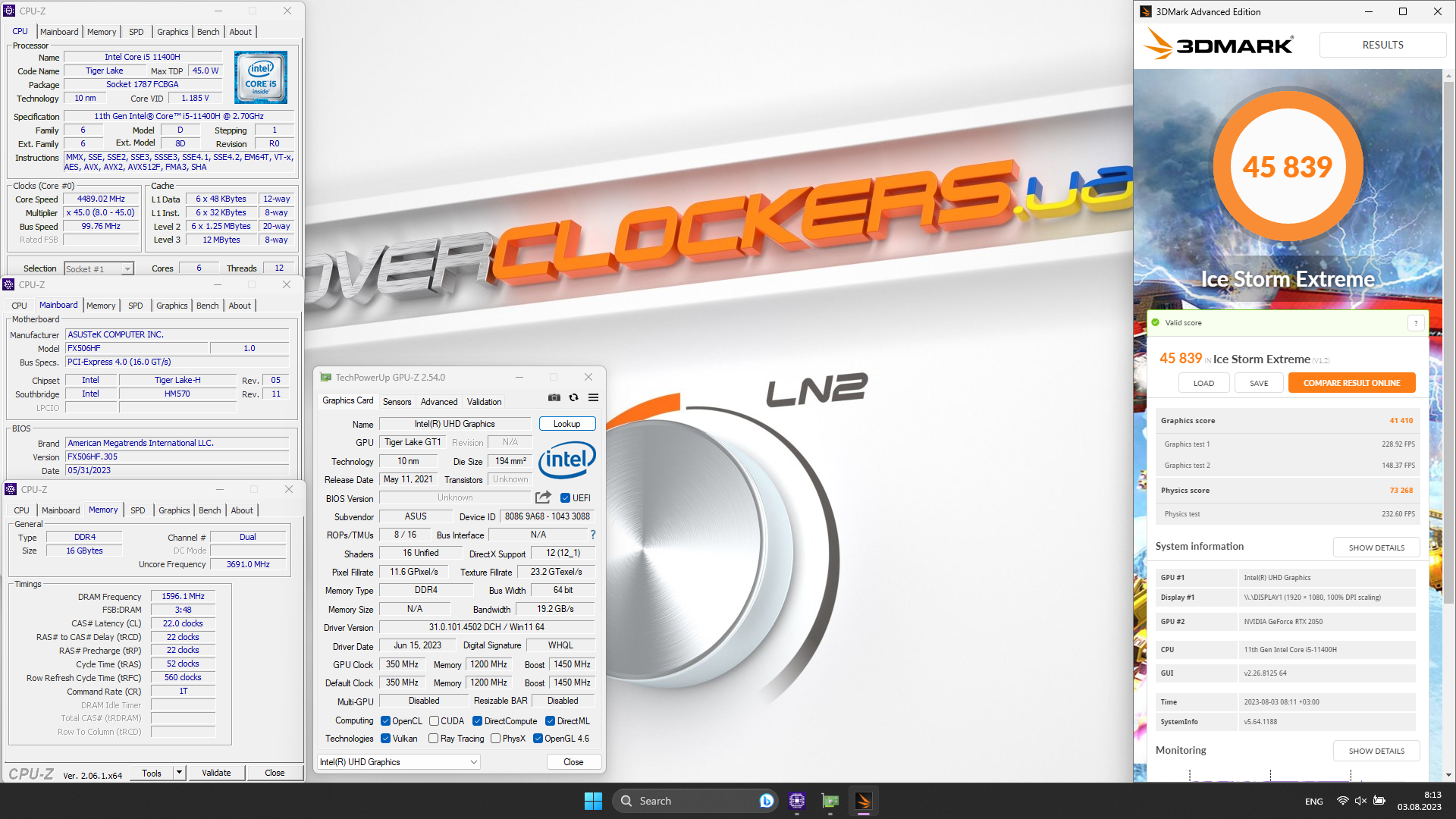Show details of System information
The height and width of the screenshot is (819, 1456).
pyautogui.click(x=1376, y=548)
